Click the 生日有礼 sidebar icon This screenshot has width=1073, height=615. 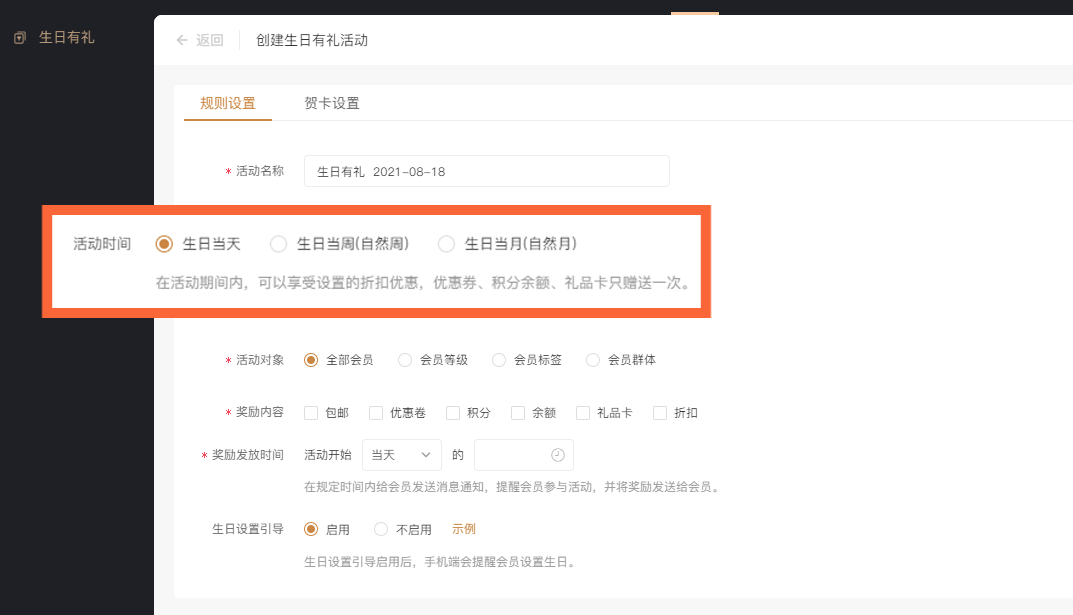20,38
